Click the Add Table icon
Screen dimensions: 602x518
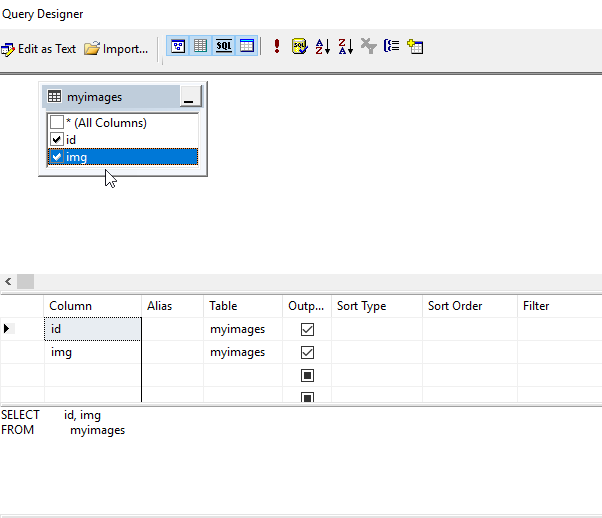tap(415, 46)
